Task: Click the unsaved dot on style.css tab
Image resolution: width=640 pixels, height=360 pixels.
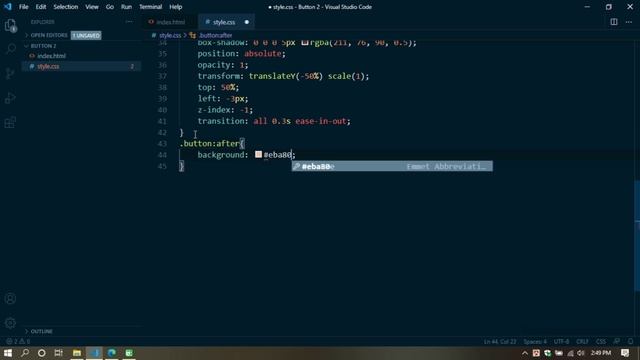Action: click(247, 22)
